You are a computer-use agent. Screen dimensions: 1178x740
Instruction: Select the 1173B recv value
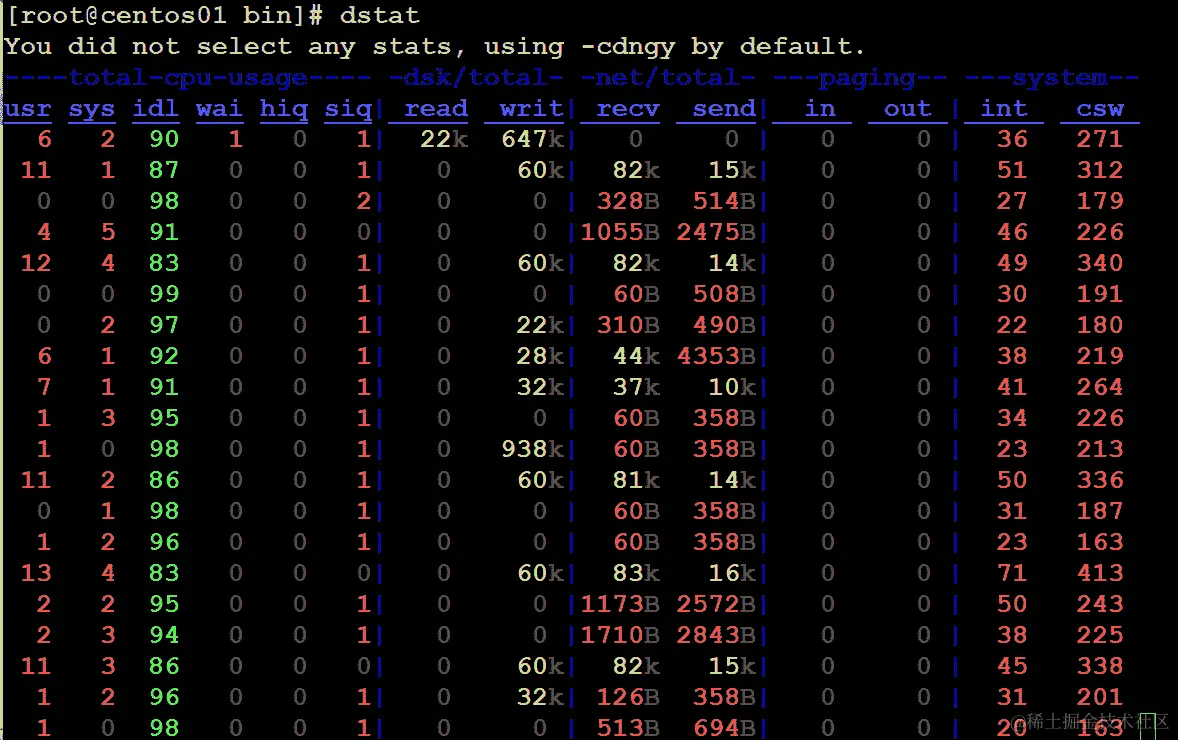tap(620, 604)
